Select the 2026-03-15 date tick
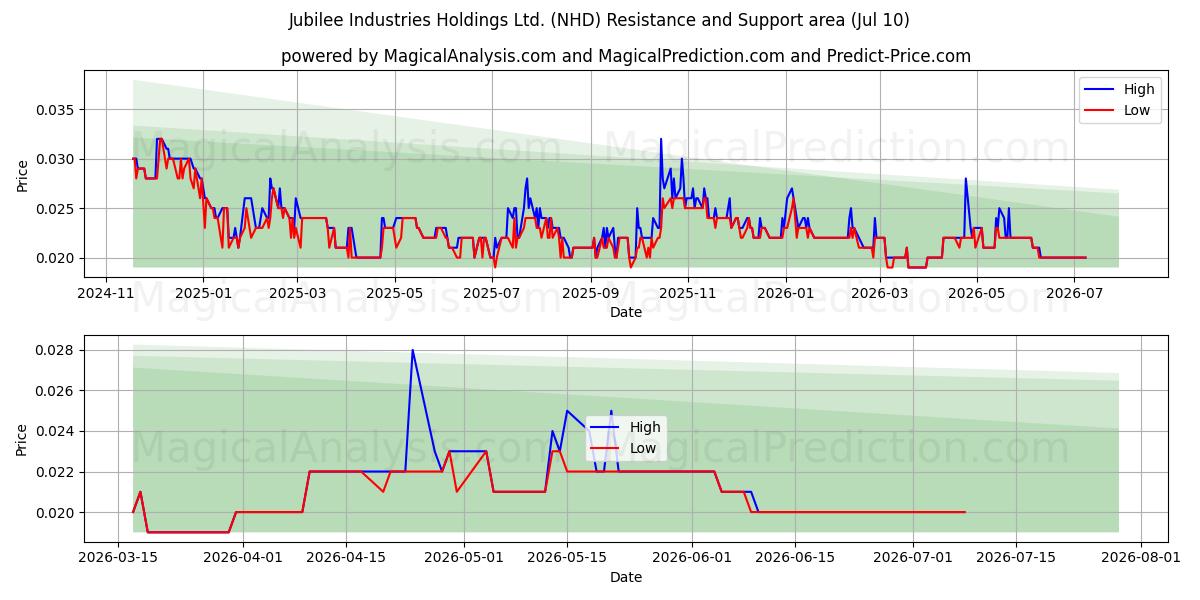This screenshot has height=600, width=1200. [119, 557]
